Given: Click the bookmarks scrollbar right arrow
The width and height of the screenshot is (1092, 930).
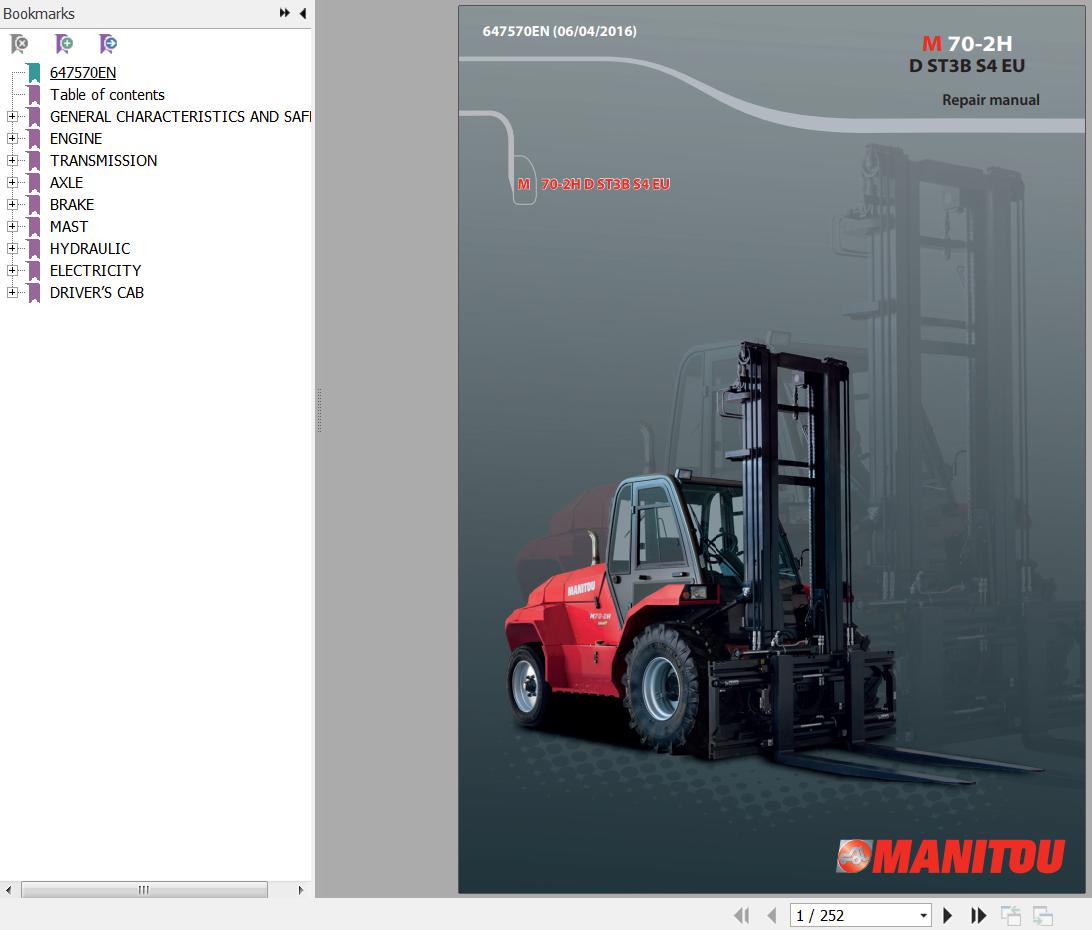Looking at the screenshot, I should point(300,890).
